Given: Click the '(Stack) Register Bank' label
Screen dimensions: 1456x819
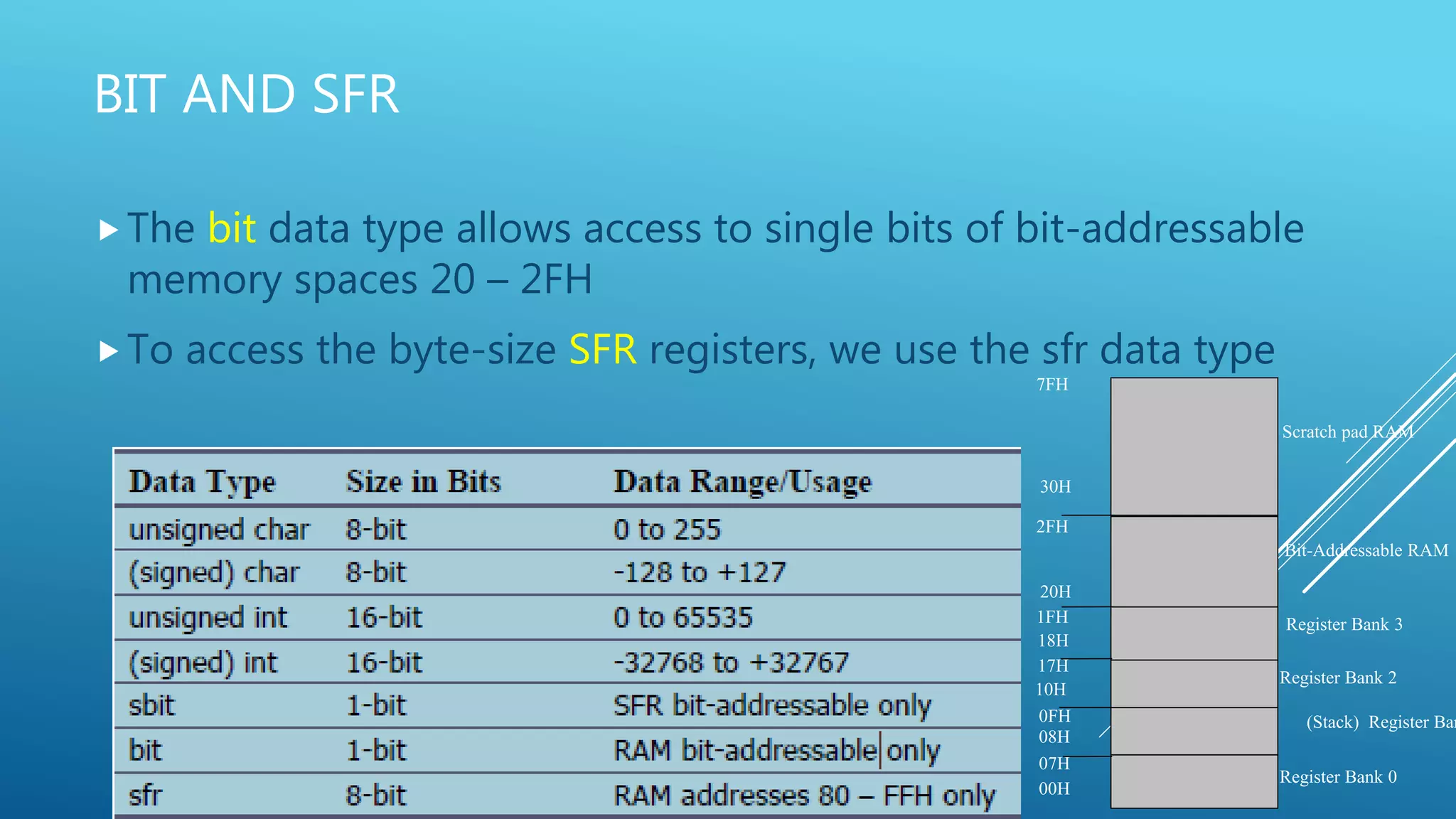Looking at the screenshot, I should pyautogui.click(x=1379, y=722).
